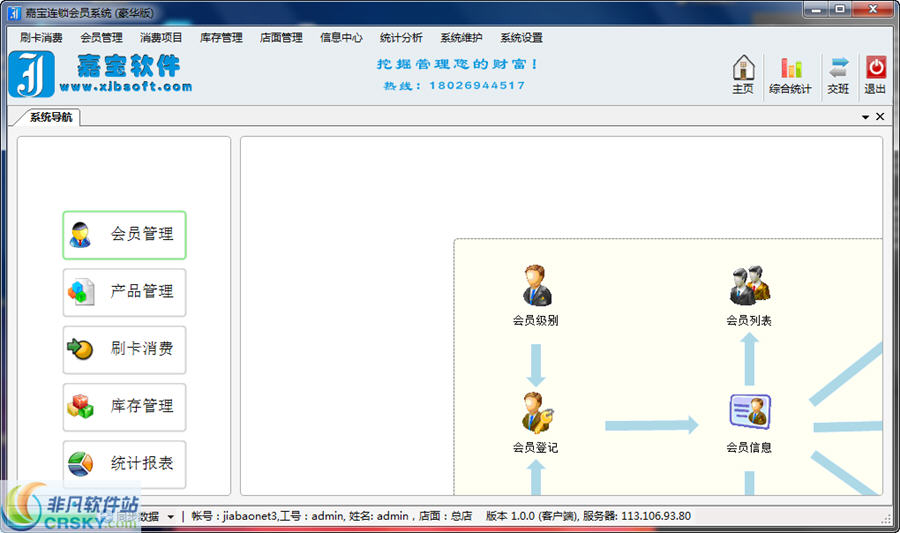The image size is (900, 533).
Task: Open the 刷卡消费 menu
Action: pyautogui.click(x=41, y=38)
